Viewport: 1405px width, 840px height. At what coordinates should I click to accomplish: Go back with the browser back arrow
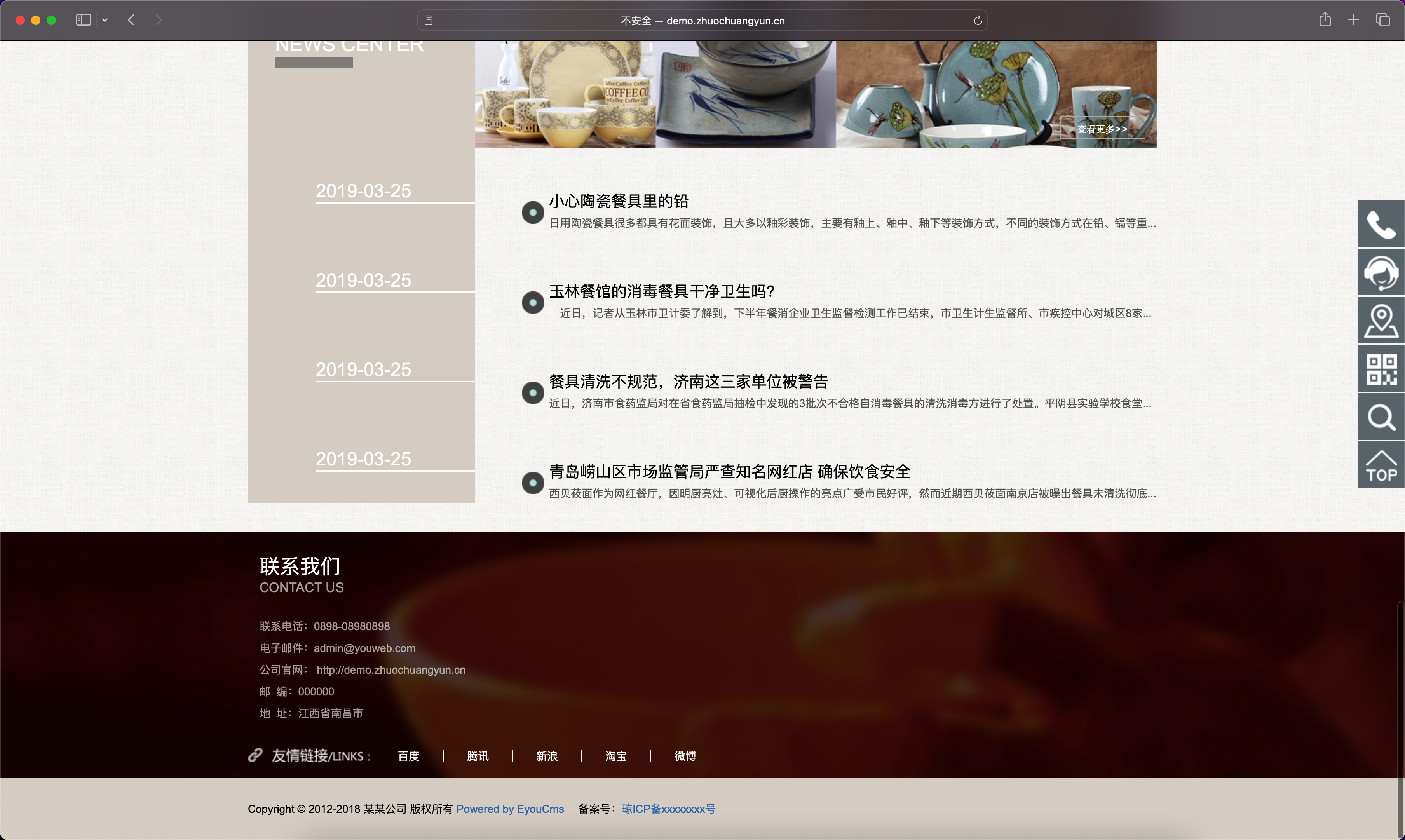point(131,20)
